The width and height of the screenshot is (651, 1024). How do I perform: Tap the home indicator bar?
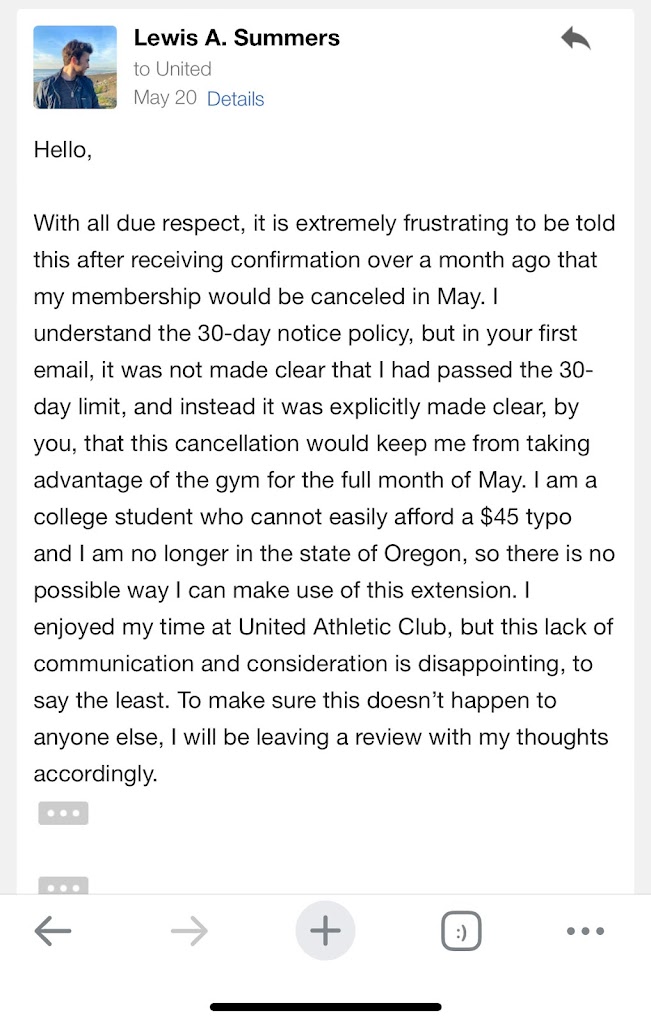point(325,1007)
